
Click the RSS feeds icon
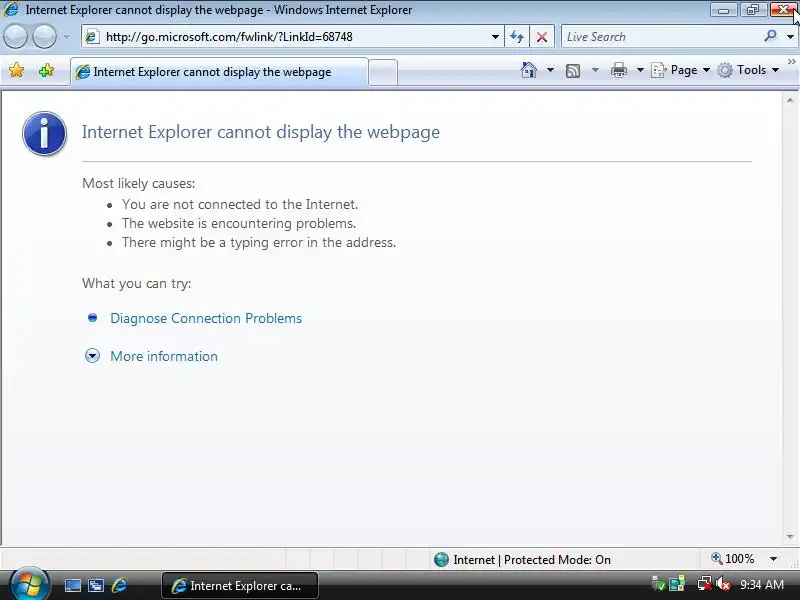pos(573,70)
